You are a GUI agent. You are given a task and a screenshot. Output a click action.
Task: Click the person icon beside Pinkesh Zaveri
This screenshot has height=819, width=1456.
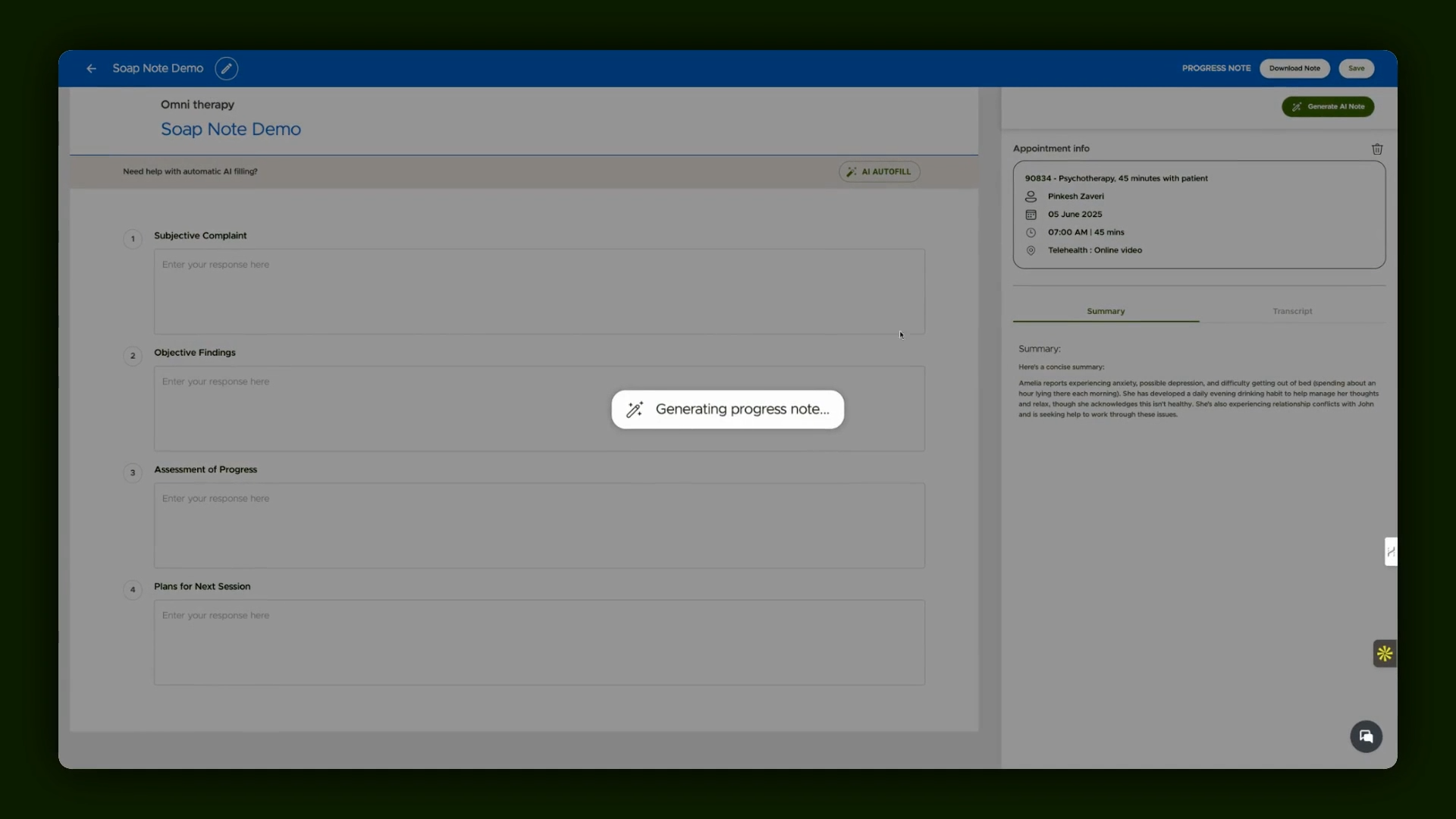pyautogui.click(x=1031, y=196)
